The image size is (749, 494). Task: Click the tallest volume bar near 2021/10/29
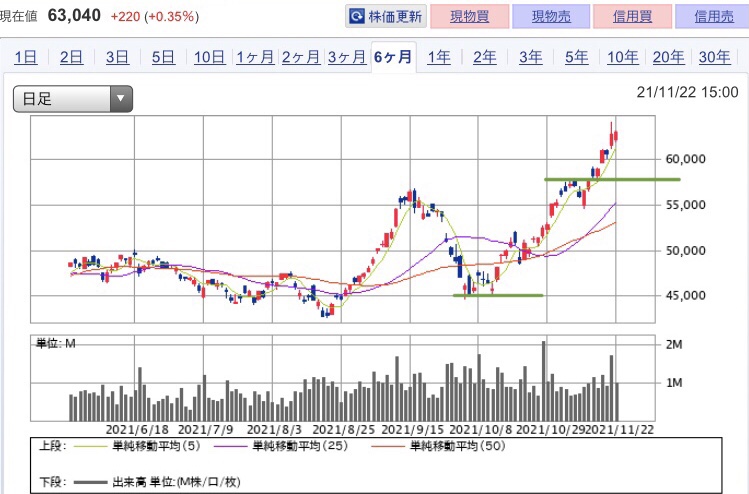[x=544, y=380]
